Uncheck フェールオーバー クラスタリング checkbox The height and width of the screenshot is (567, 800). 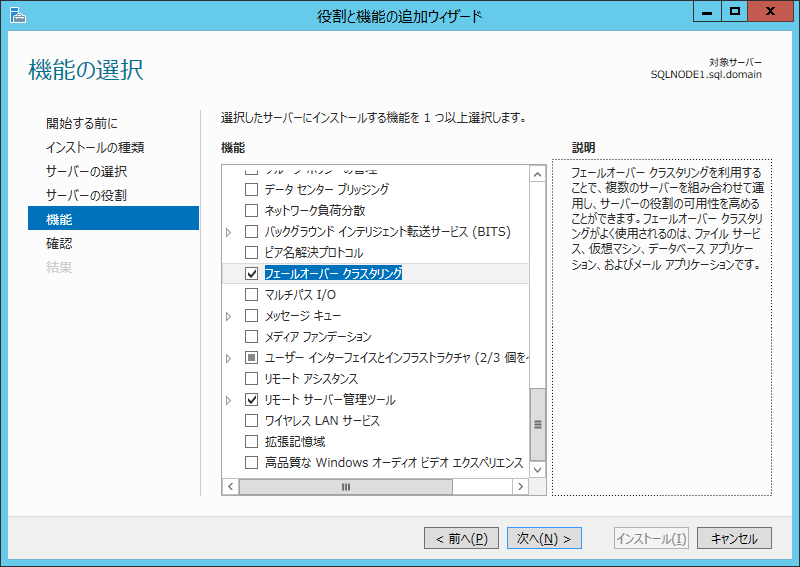click(252, 273)
